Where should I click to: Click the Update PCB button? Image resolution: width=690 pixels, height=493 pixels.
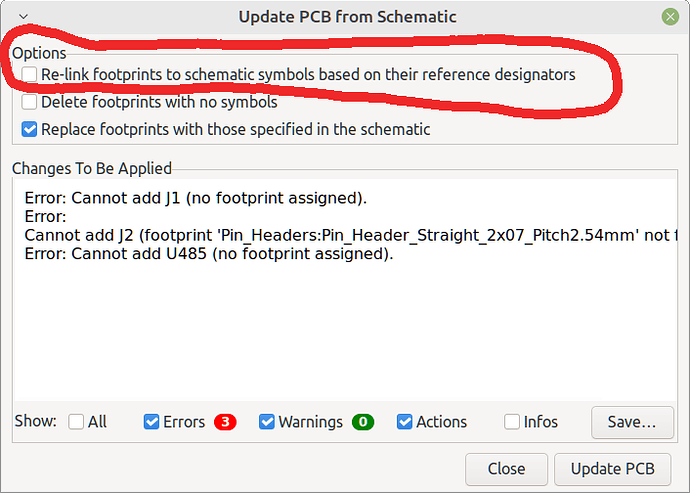(x=613, y=469)
